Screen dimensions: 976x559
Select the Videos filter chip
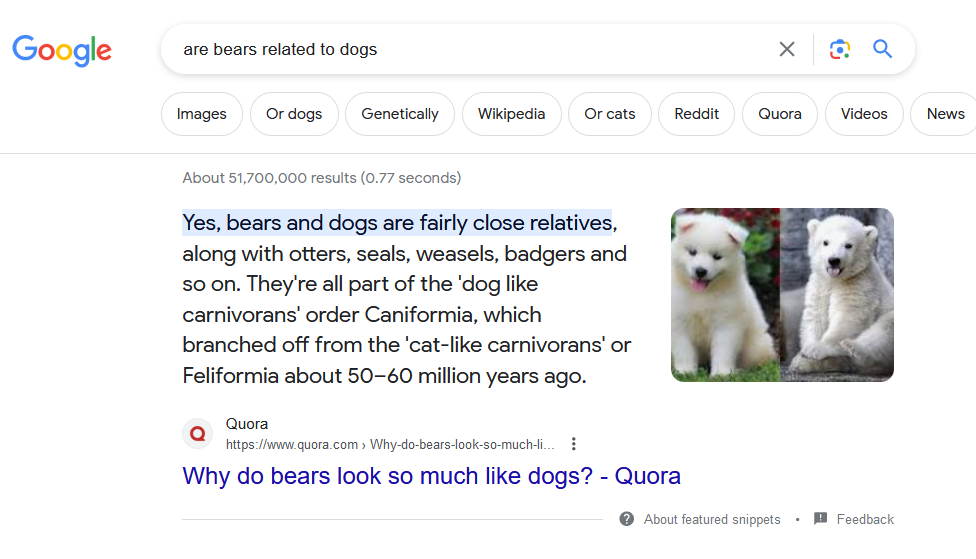click(x=864, y=114)
